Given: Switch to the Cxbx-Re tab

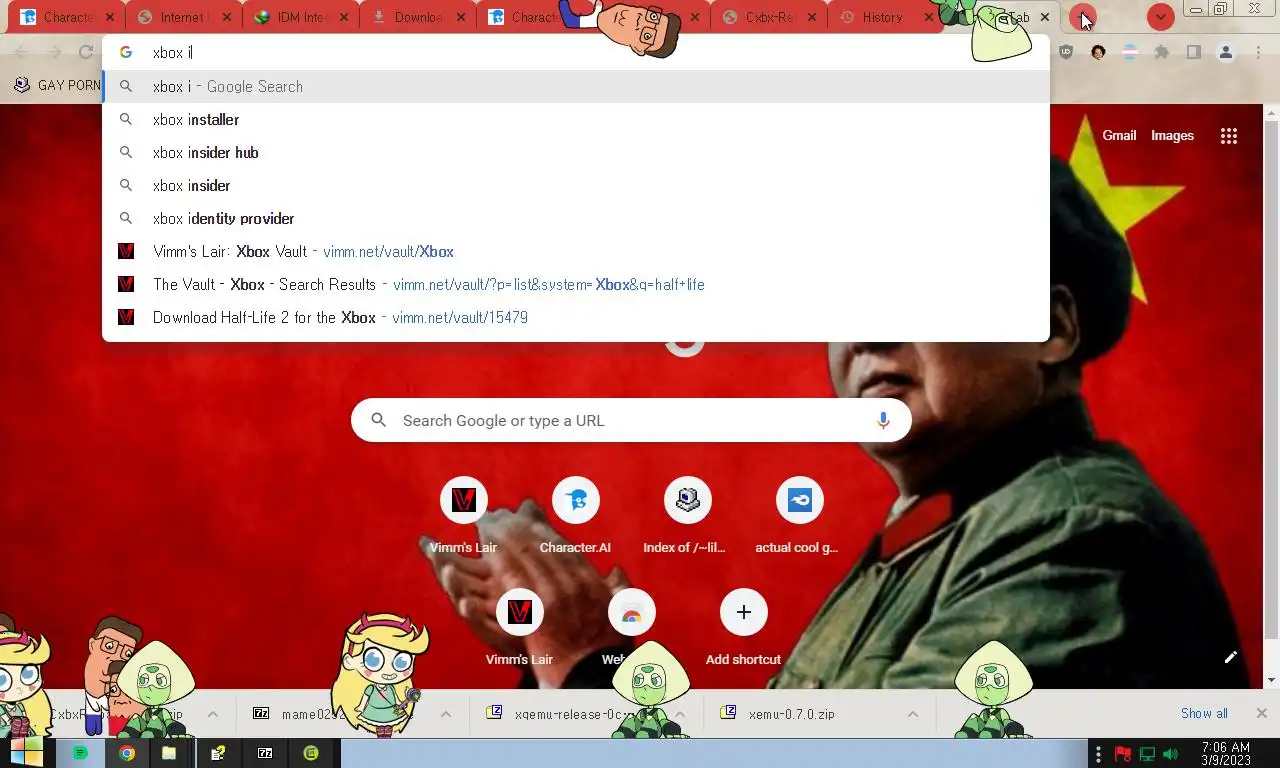Looking at the screenshot, I should click(768, 18).
